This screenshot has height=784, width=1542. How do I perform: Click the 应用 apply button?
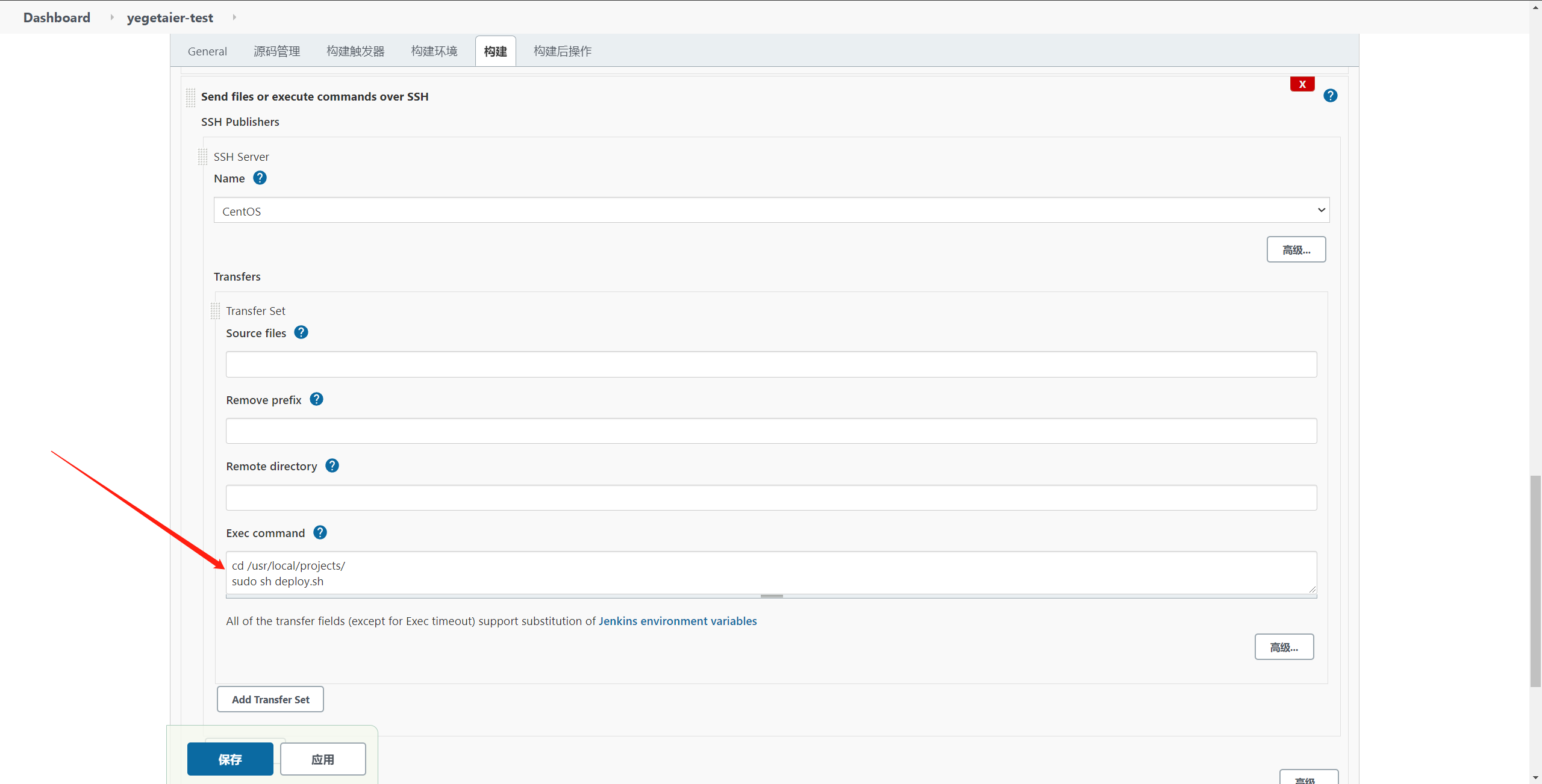point(323,759)
